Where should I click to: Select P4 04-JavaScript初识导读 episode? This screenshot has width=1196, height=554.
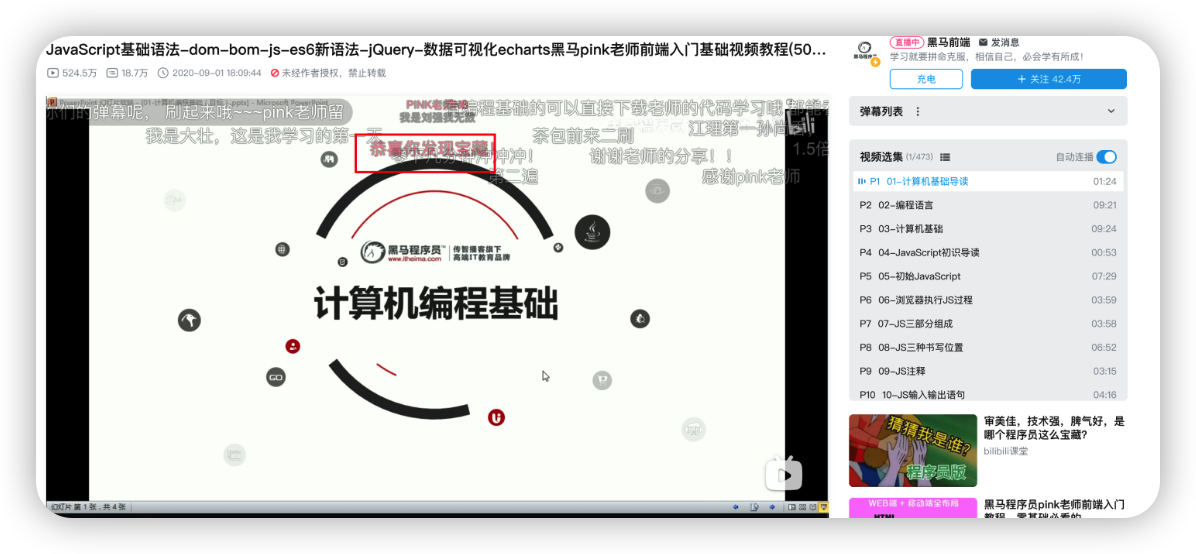tap(988, 252)
